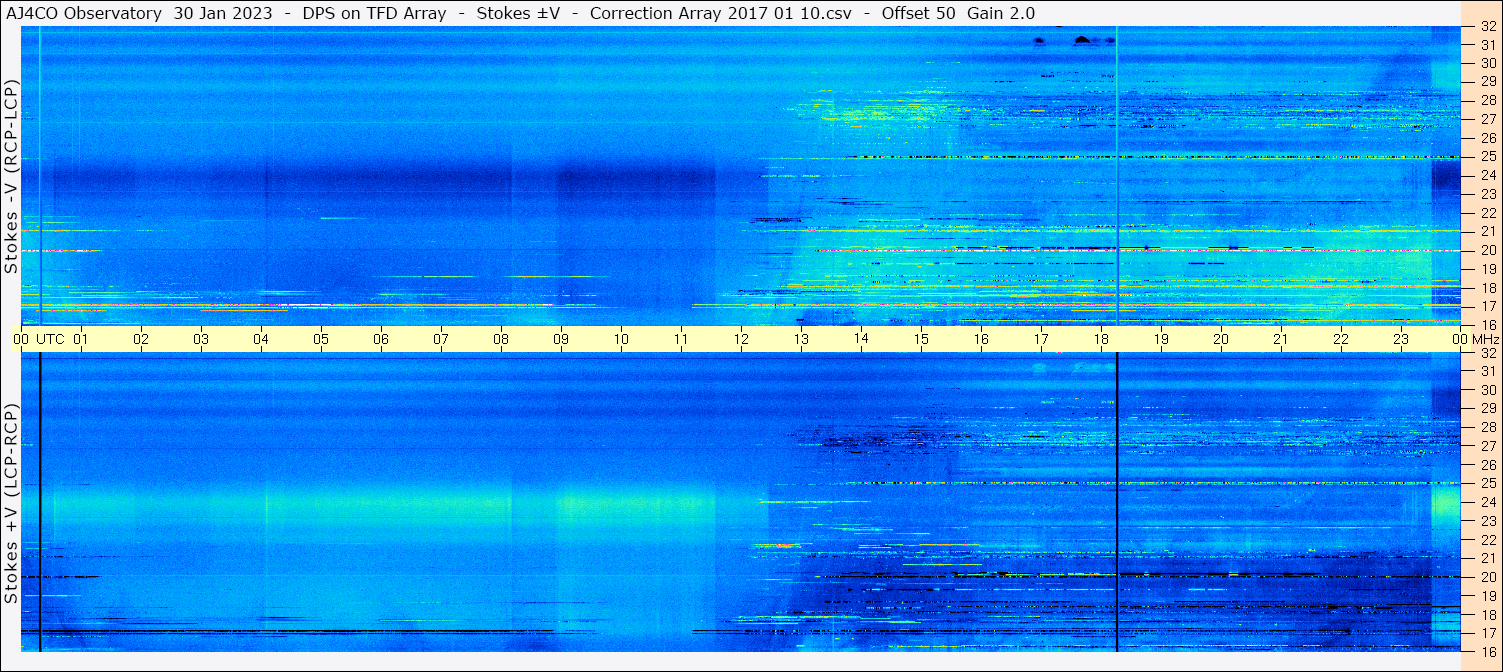
Task: Mark hour 18 on the UTC time axis
Action: pyautogui.click(x=1101, y=339)
